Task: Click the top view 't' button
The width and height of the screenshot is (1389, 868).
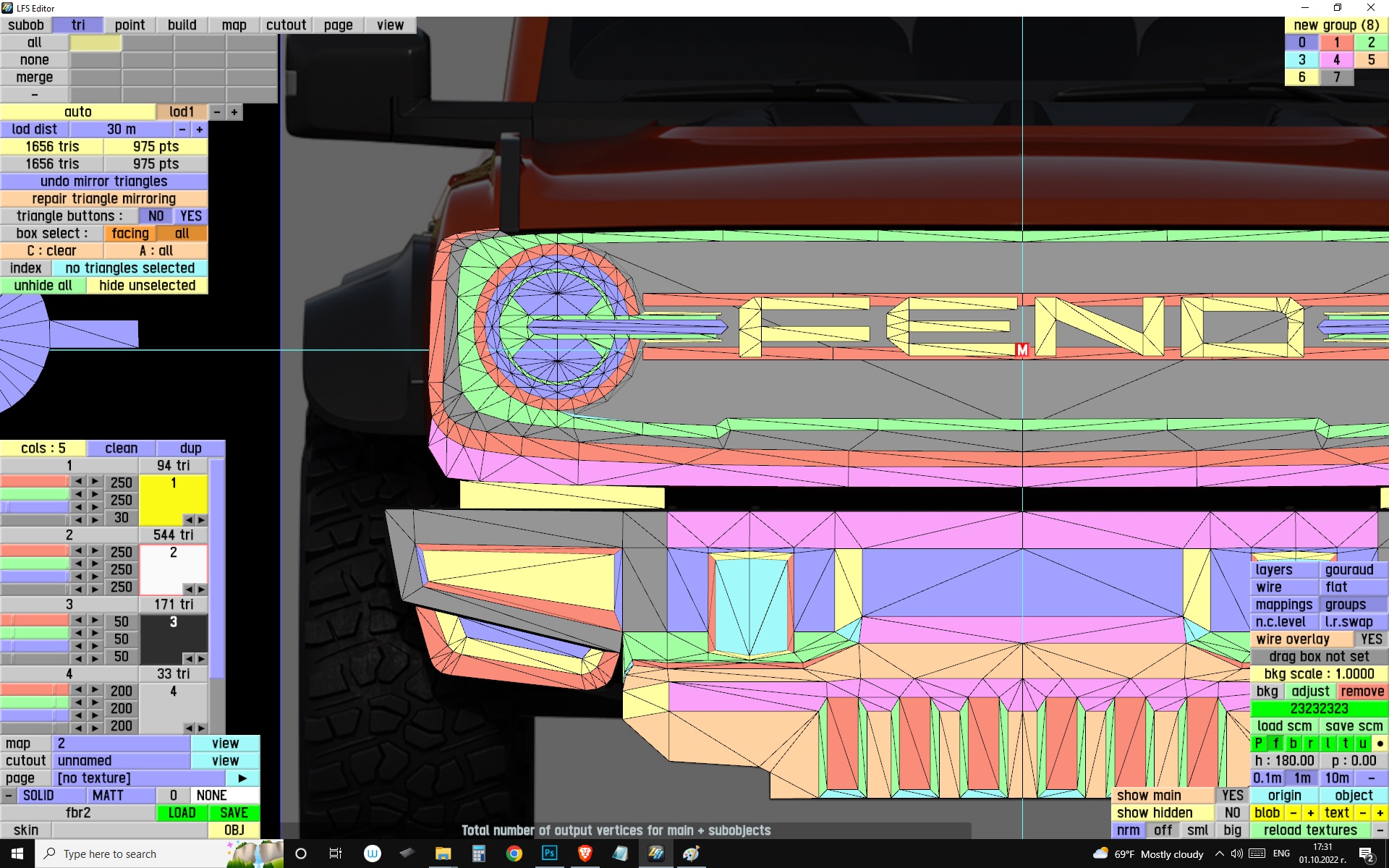Action: point(1346,743)
